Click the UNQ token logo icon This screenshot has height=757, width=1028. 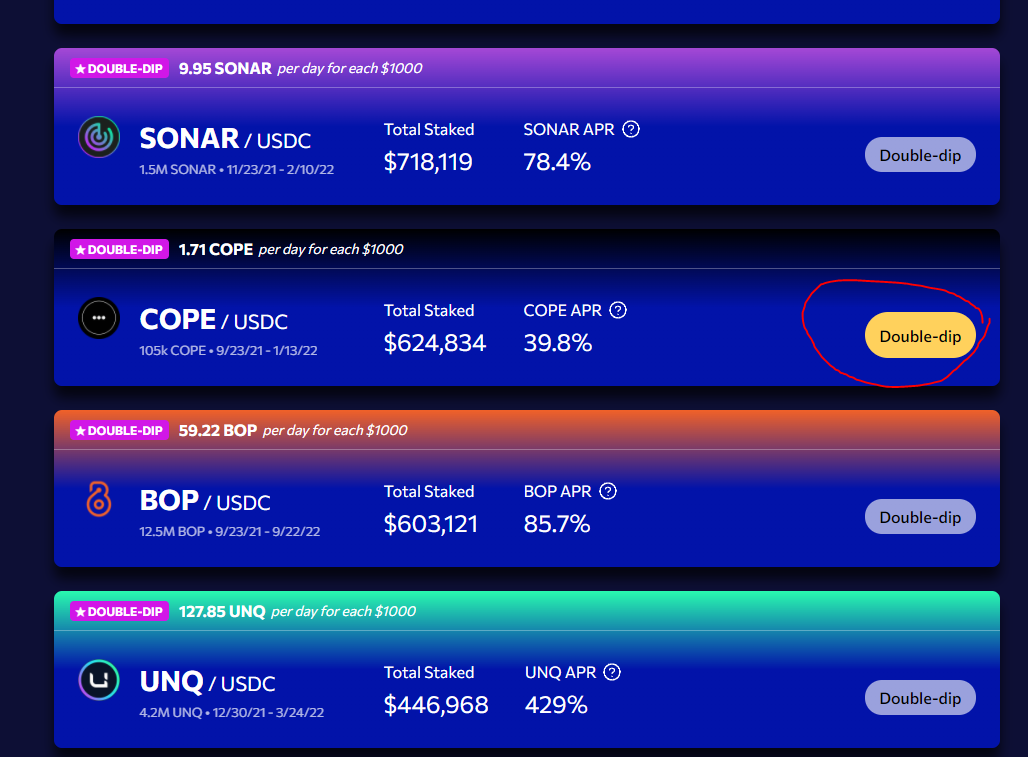tap(98, 681)
